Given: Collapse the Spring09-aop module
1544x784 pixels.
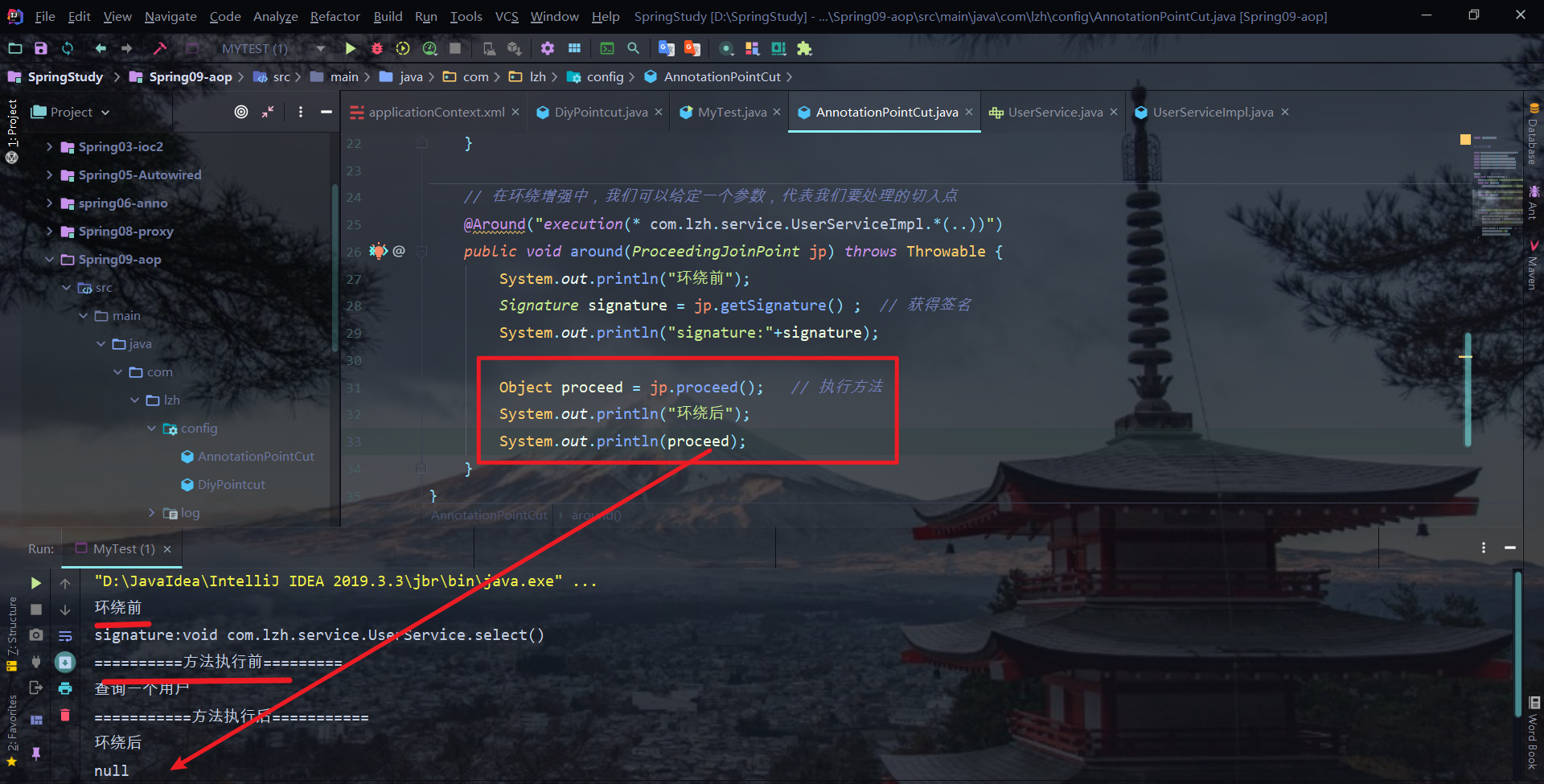Looking at the screenshot, I should [49, 259].
